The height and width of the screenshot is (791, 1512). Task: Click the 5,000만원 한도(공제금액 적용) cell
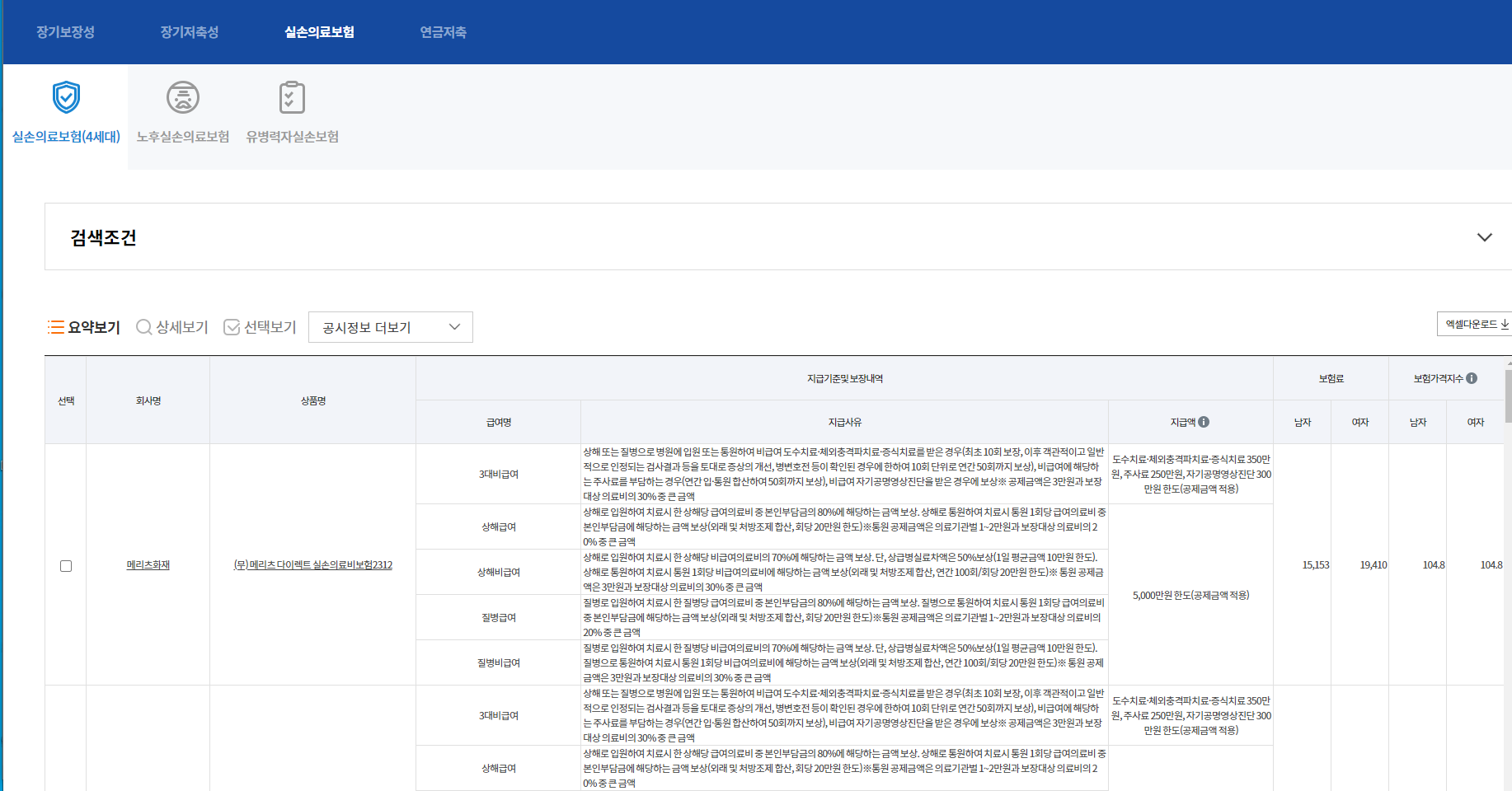(1191, 595)
